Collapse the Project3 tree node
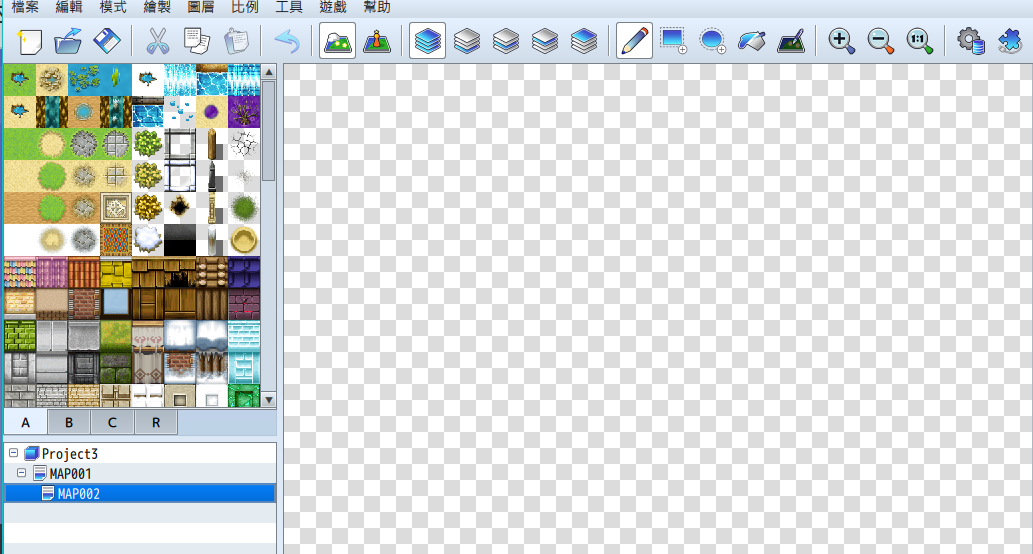The height and width of the screenshot is (554, 1033). [13, 453]
